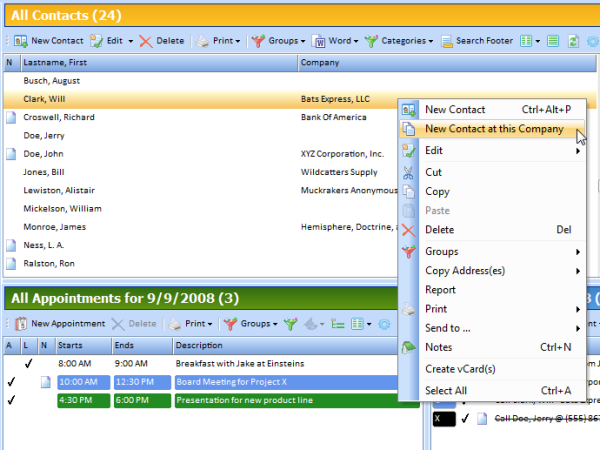Click the New Contact toolbar icon
Viewport: 600px width, 450px height.
tap(21, 41)
